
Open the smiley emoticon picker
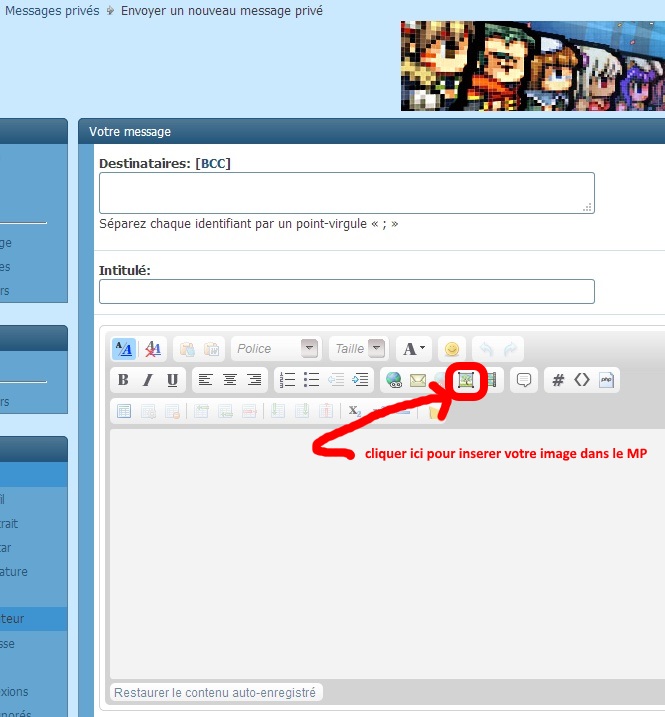click(x=452, y=349)
